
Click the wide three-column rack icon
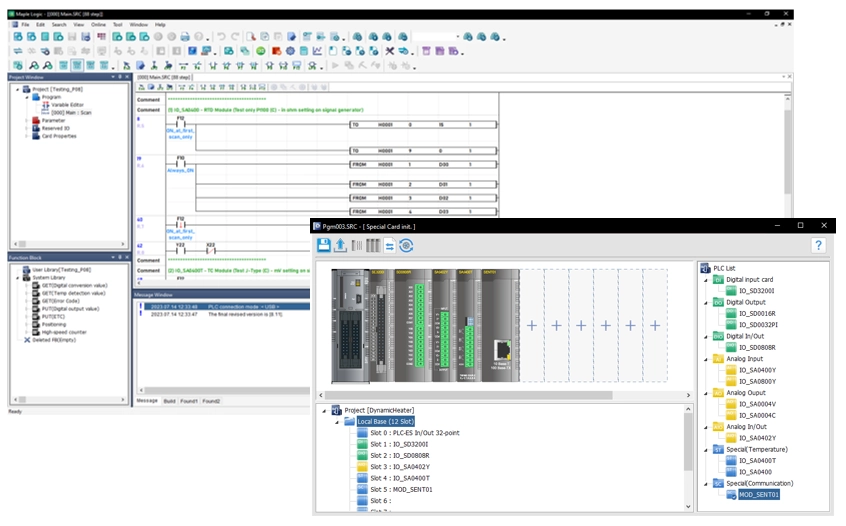[373, 246]
